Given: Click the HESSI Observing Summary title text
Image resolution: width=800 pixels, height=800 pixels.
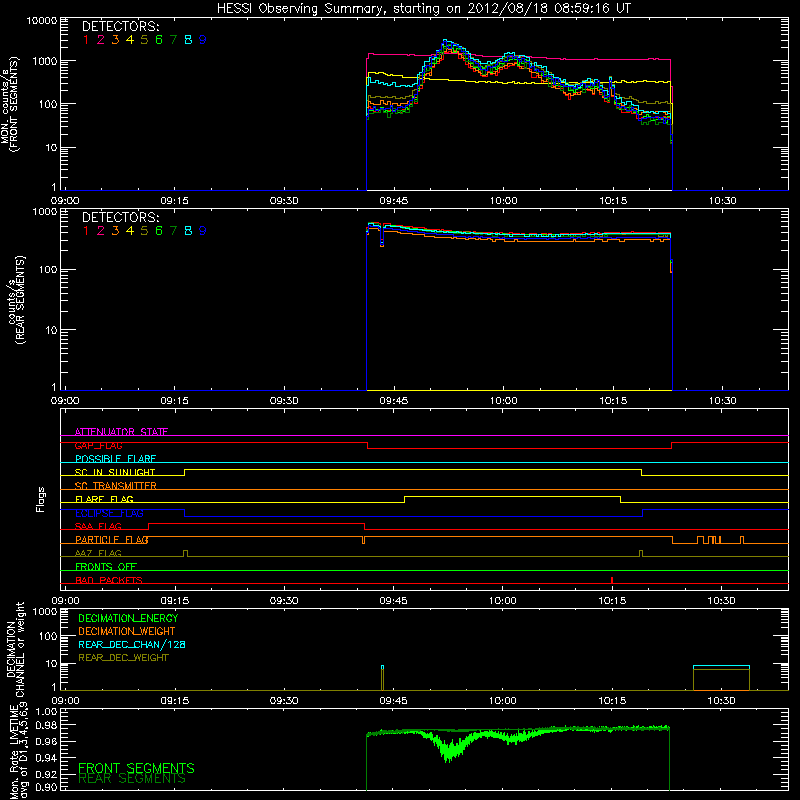Looking at the screenshot, I should 424,9.
